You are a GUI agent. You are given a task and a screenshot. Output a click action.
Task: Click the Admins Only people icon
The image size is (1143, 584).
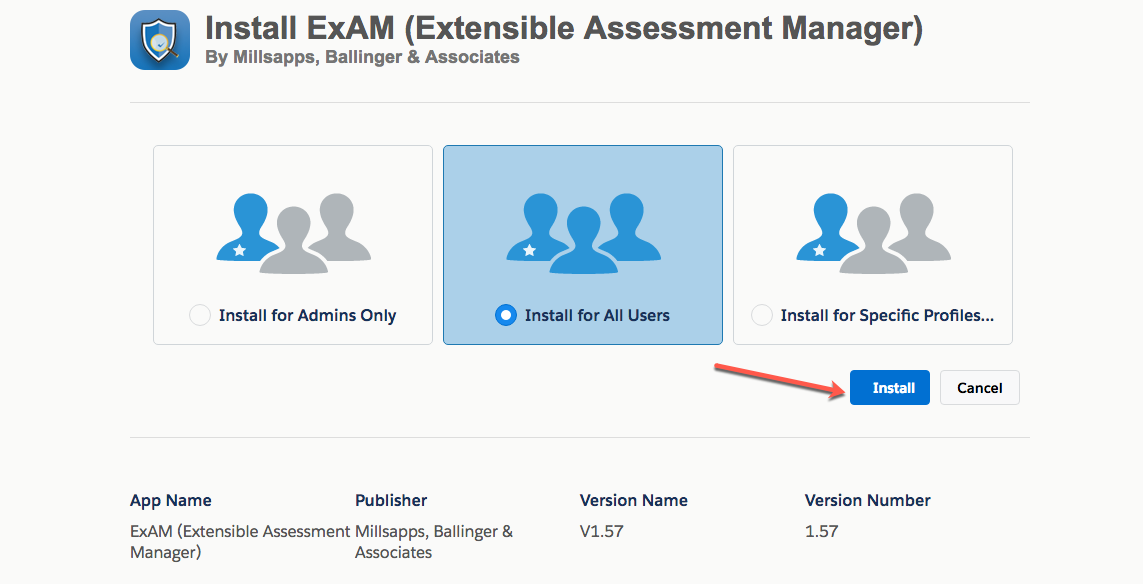click(294, 233)
